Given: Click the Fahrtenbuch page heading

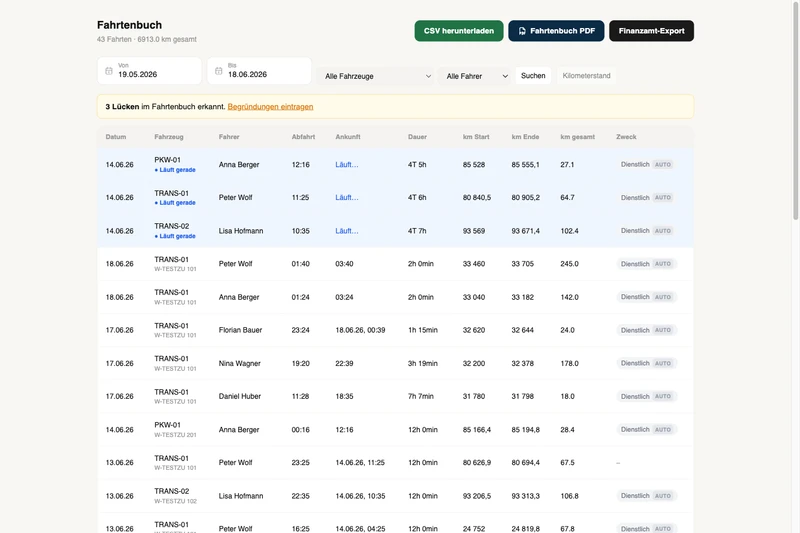Looking at the screenshot, I should click(x=130, y=25).
